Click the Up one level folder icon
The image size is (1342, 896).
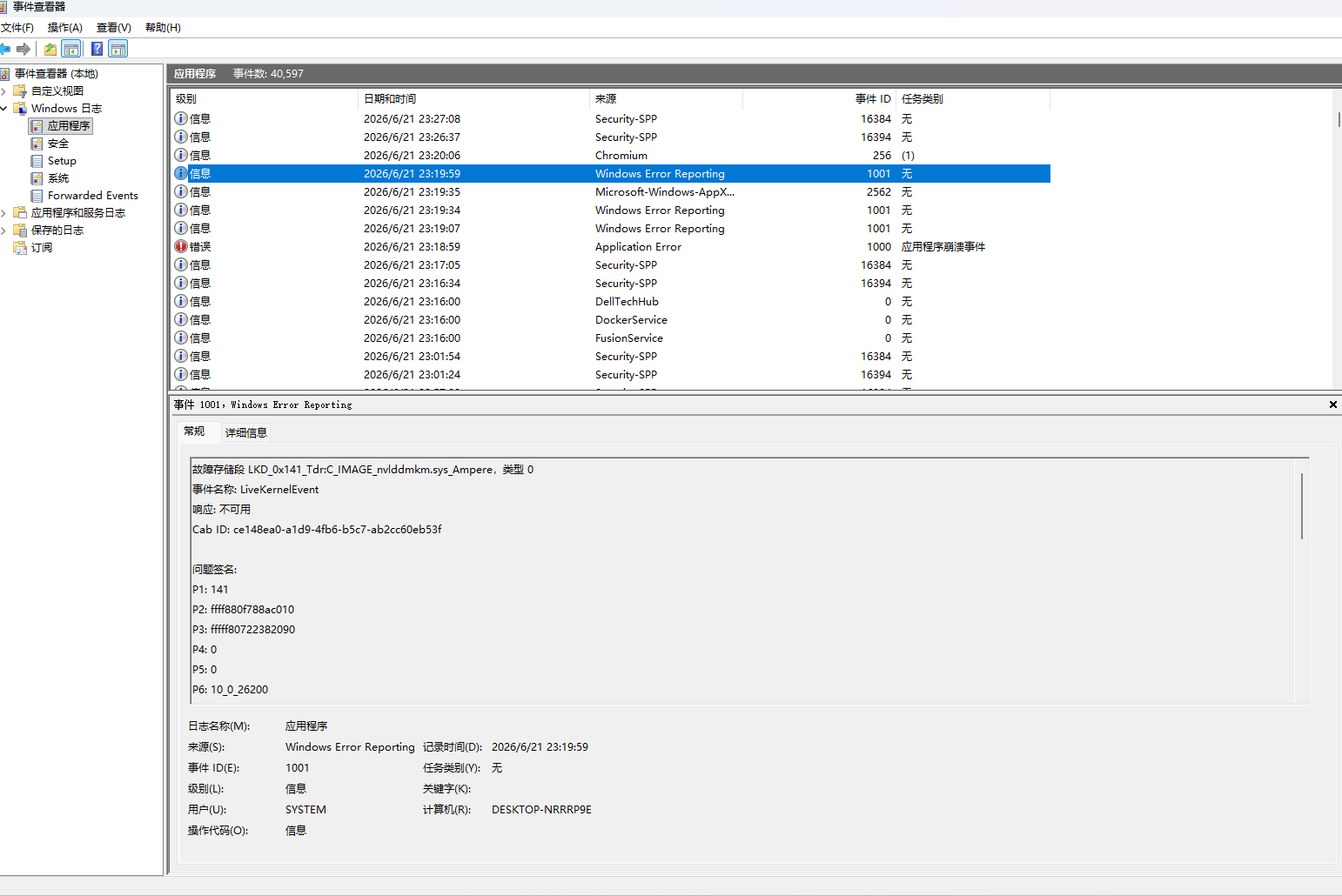[50, 49]
